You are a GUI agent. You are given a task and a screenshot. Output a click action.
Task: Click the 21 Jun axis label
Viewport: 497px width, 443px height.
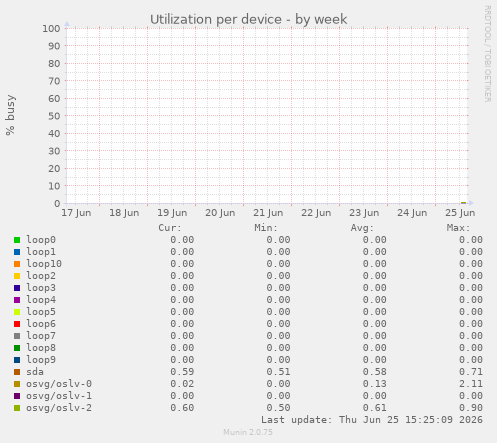pos(268,213)
